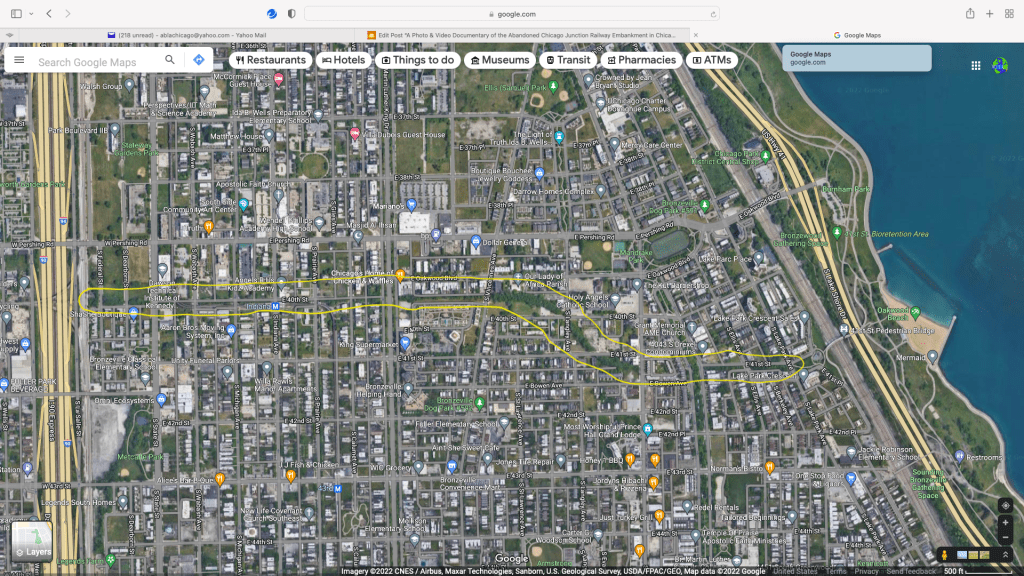Click the Safari Share icon
This screenshot has width=1024, height=576.
click(970, 14)
